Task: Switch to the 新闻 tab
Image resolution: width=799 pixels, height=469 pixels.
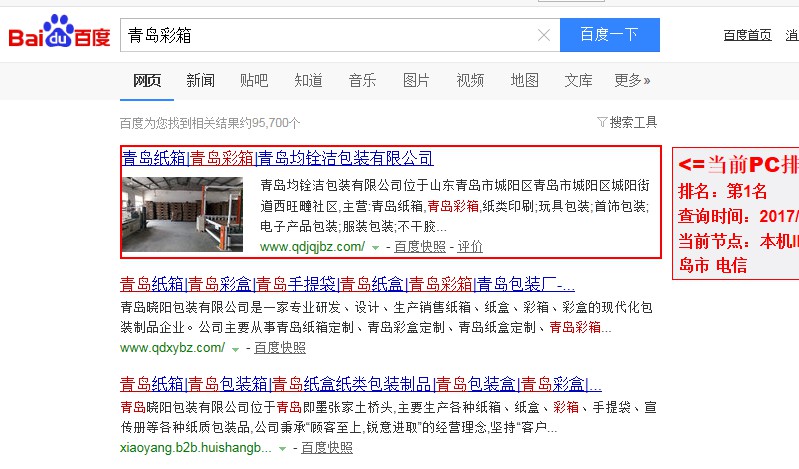Action: (200, 80)
